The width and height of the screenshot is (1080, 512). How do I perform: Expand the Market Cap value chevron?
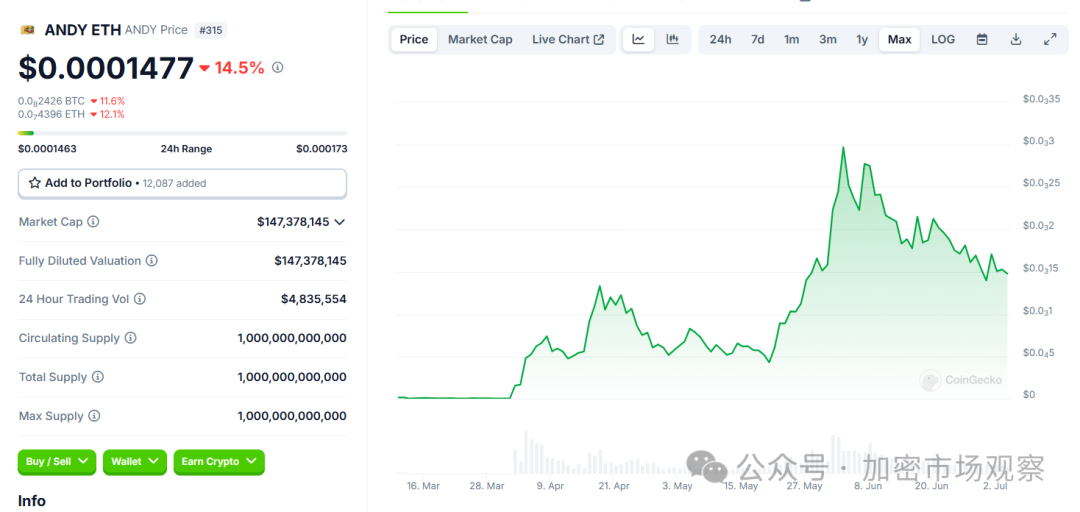tap(340, 222)
